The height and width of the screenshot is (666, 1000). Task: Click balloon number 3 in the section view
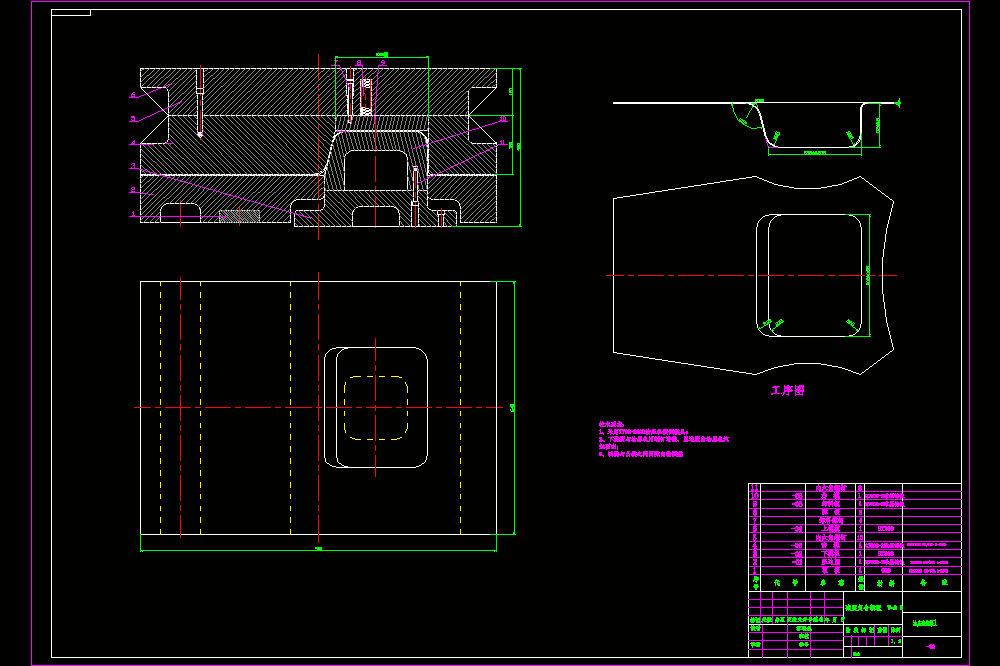coord(133,166)
